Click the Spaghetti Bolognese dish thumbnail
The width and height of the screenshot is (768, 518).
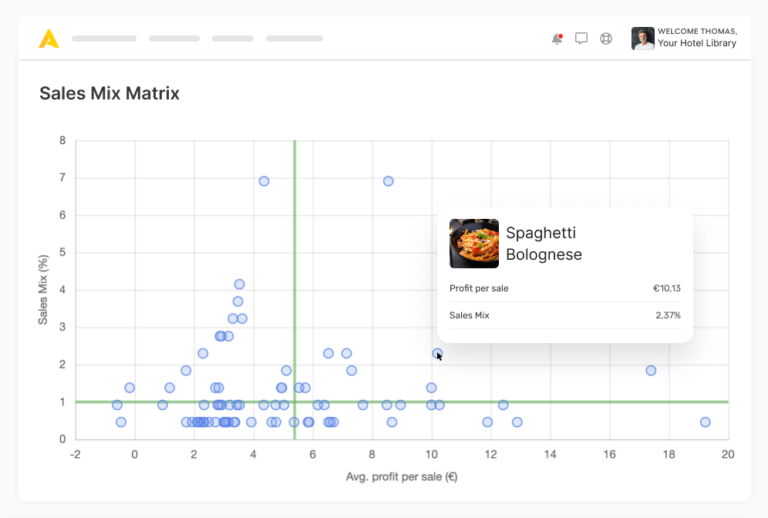[x=474, y=244]
